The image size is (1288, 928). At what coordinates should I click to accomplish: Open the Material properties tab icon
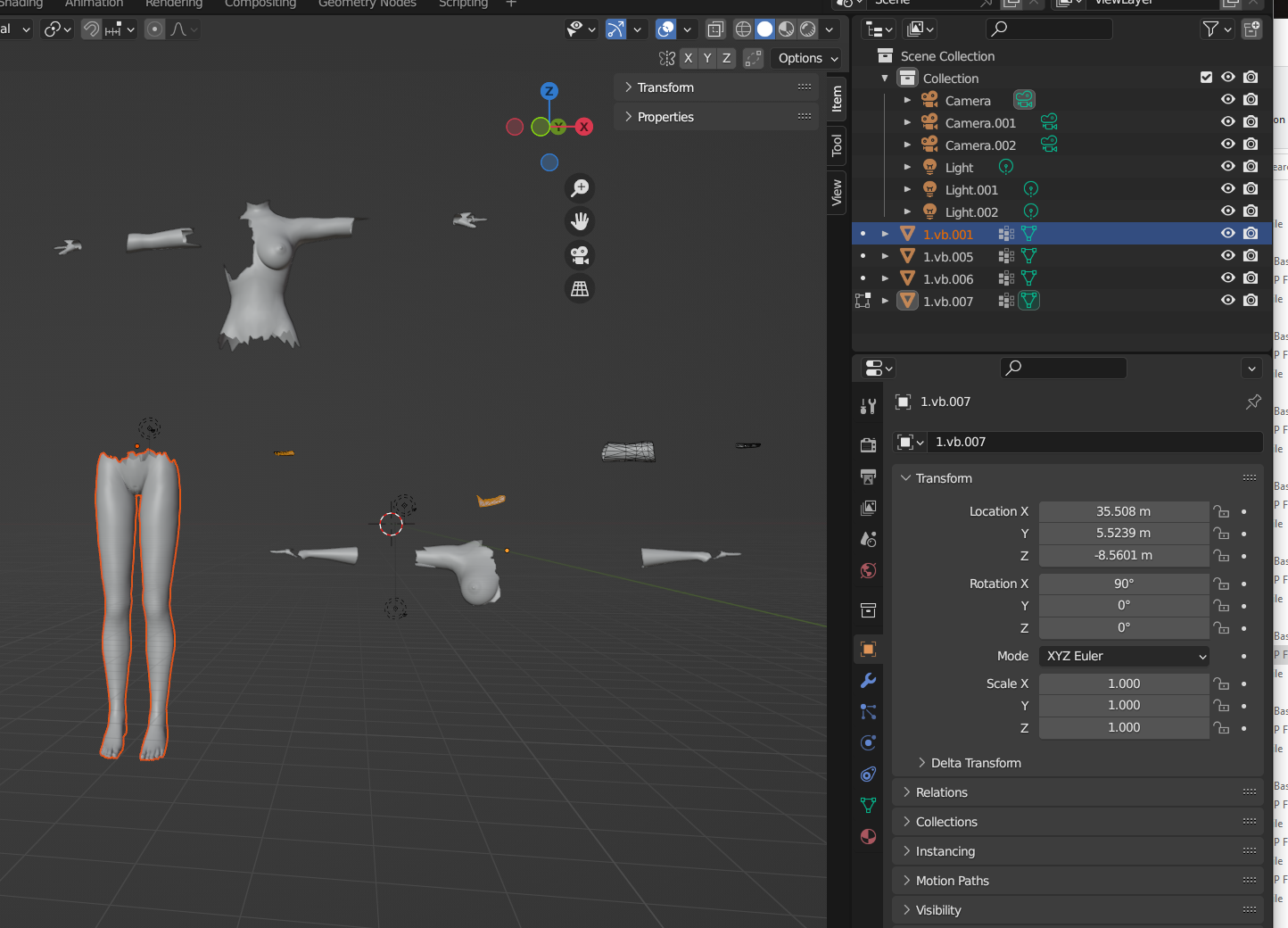(x=868, y=836)
